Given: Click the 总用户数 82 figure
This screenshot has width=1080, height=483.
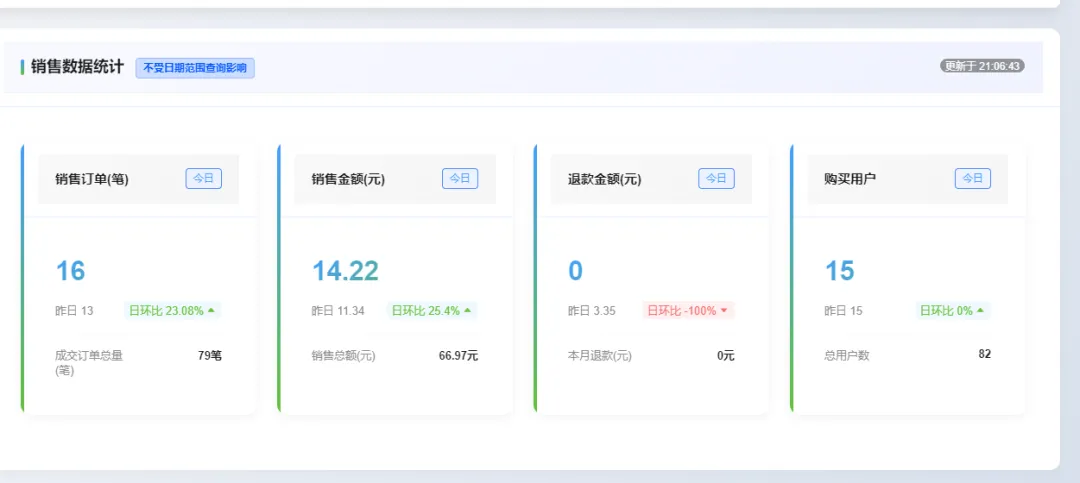Looking at the screenshot, I should pyautogui.click(x=984, y=354).
